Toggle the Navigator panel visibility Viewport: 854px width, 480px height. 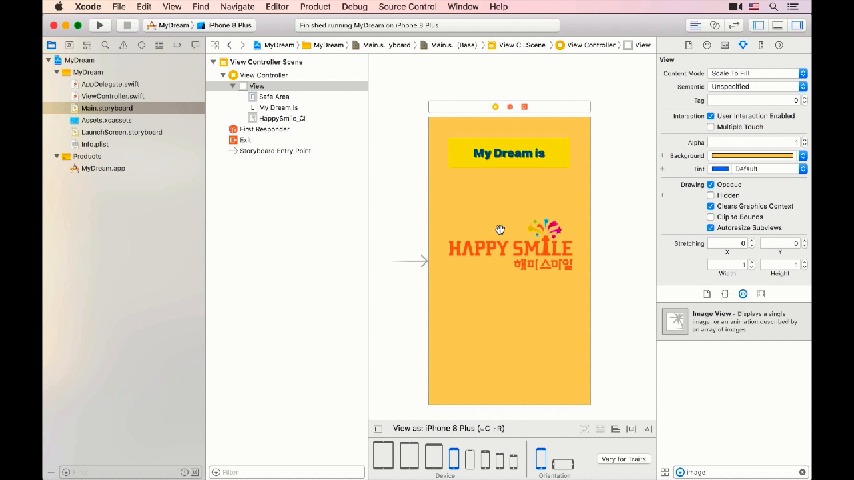click(758, 25)
